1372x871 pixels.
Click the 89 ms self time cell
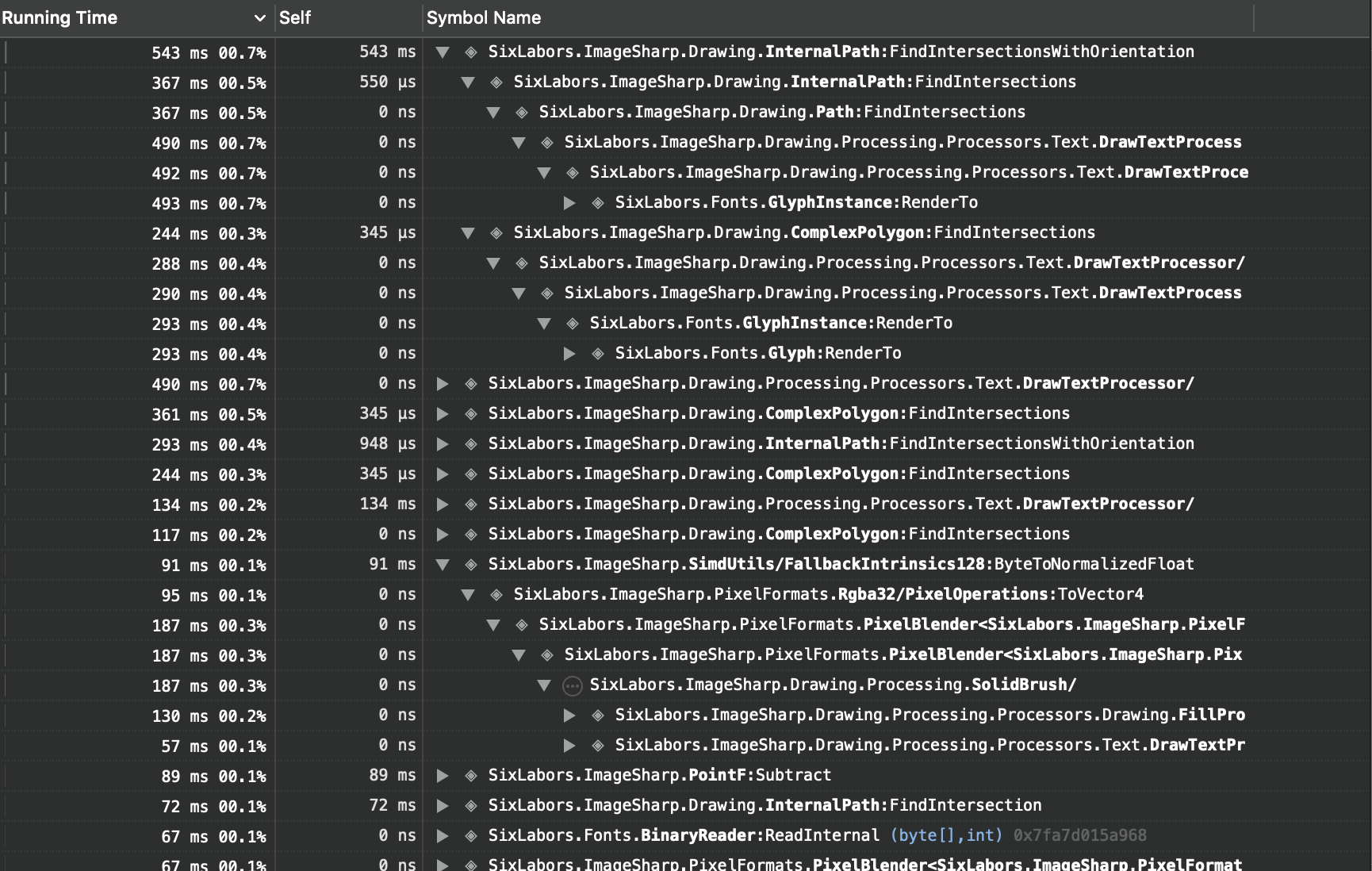pyautogui.click(x=393, y=775)
